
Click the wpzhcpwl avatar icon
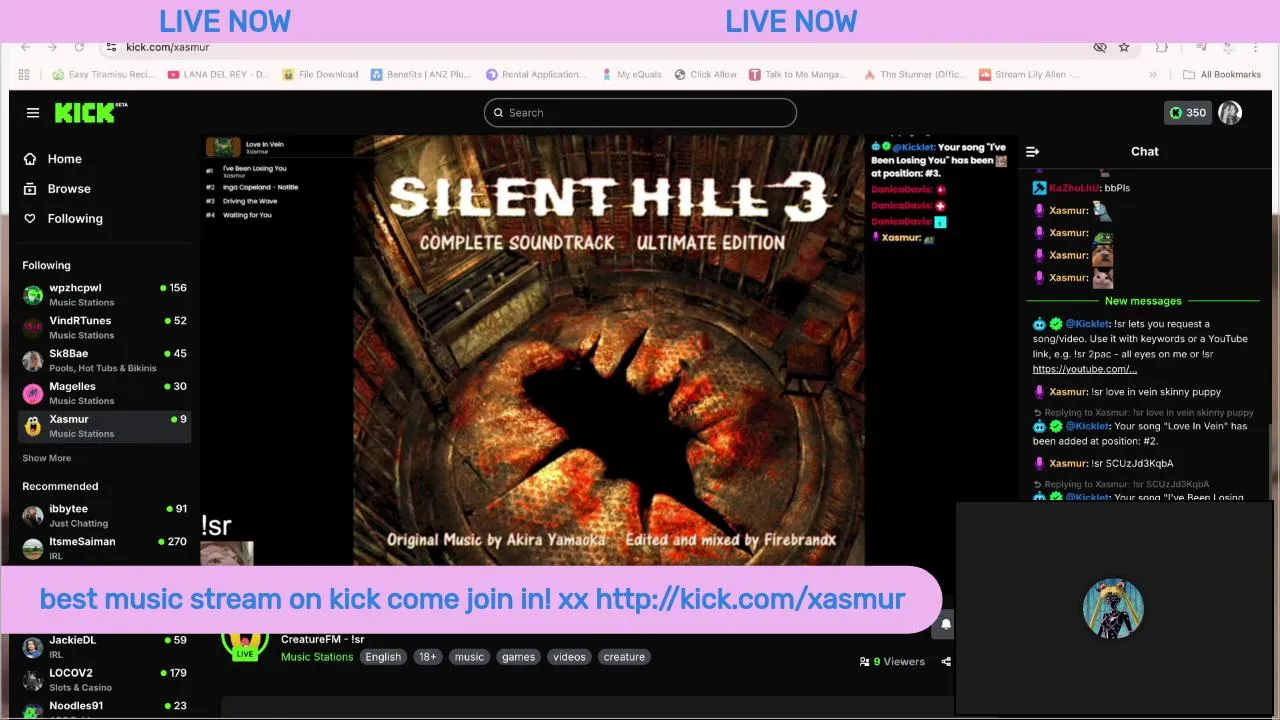(x=33, y=295)
